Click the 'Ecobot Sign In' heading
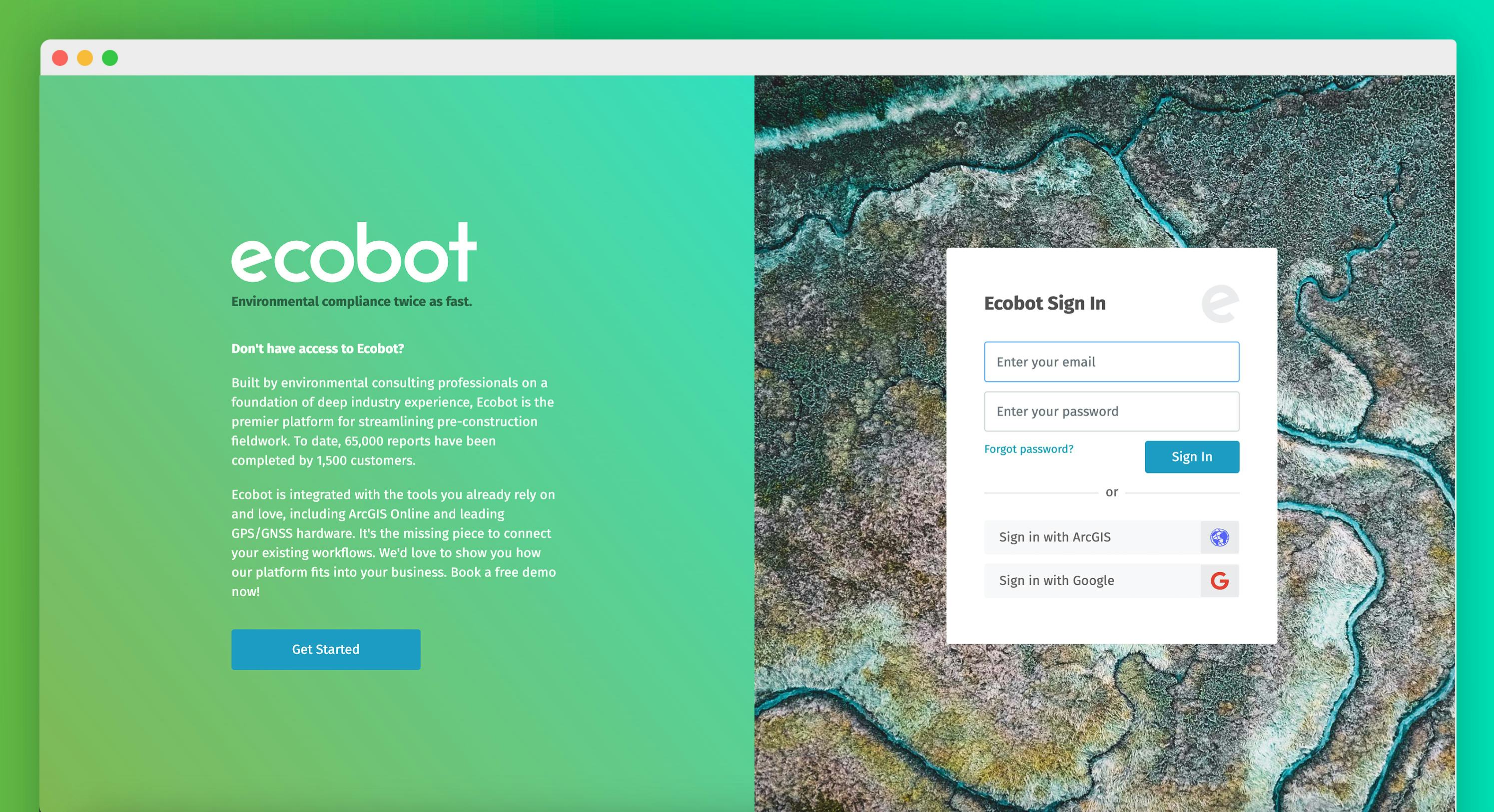The image size is (1494, 812). [1045, 303]
